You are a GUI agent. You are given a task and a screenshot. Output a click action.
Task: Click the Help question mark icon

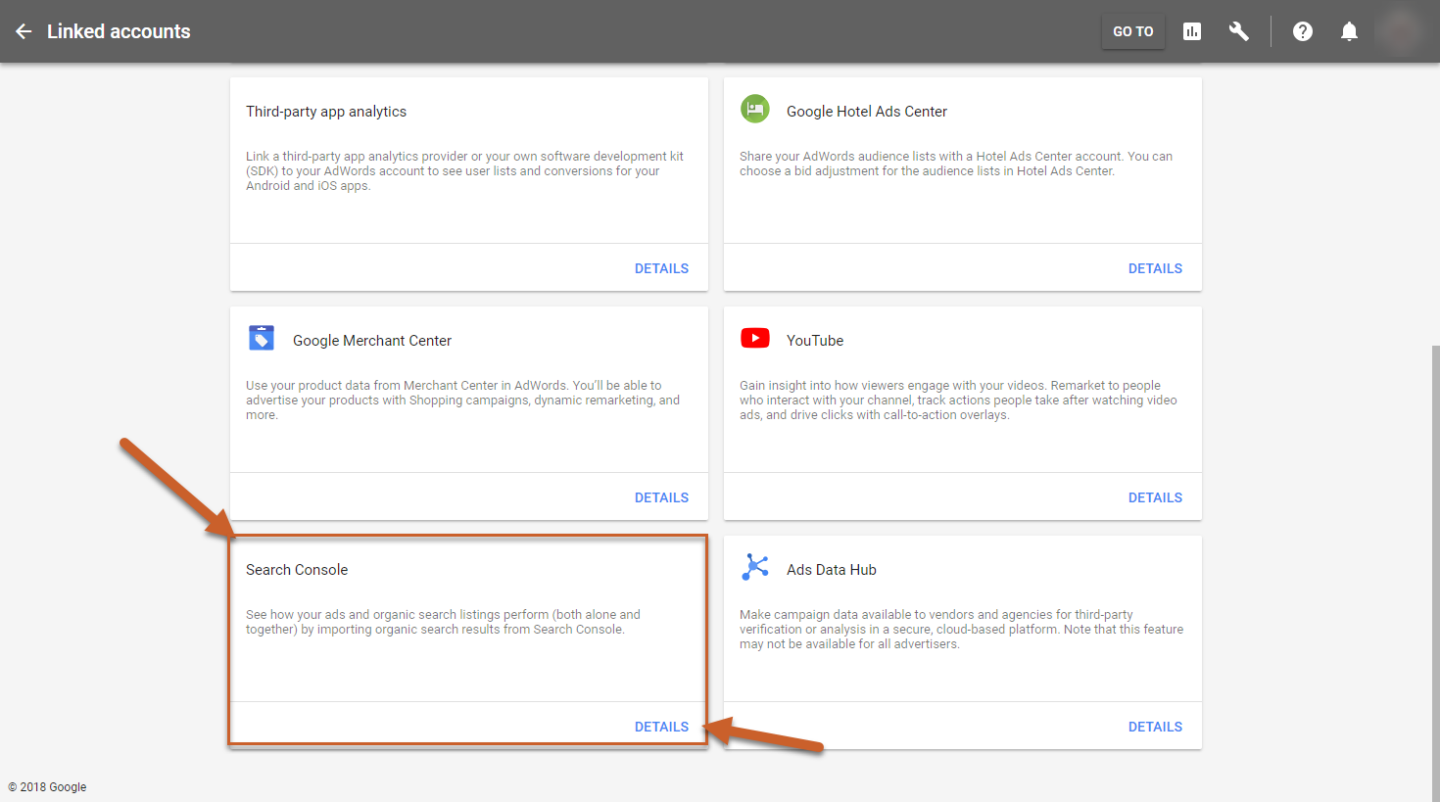tap(1302, 31)
